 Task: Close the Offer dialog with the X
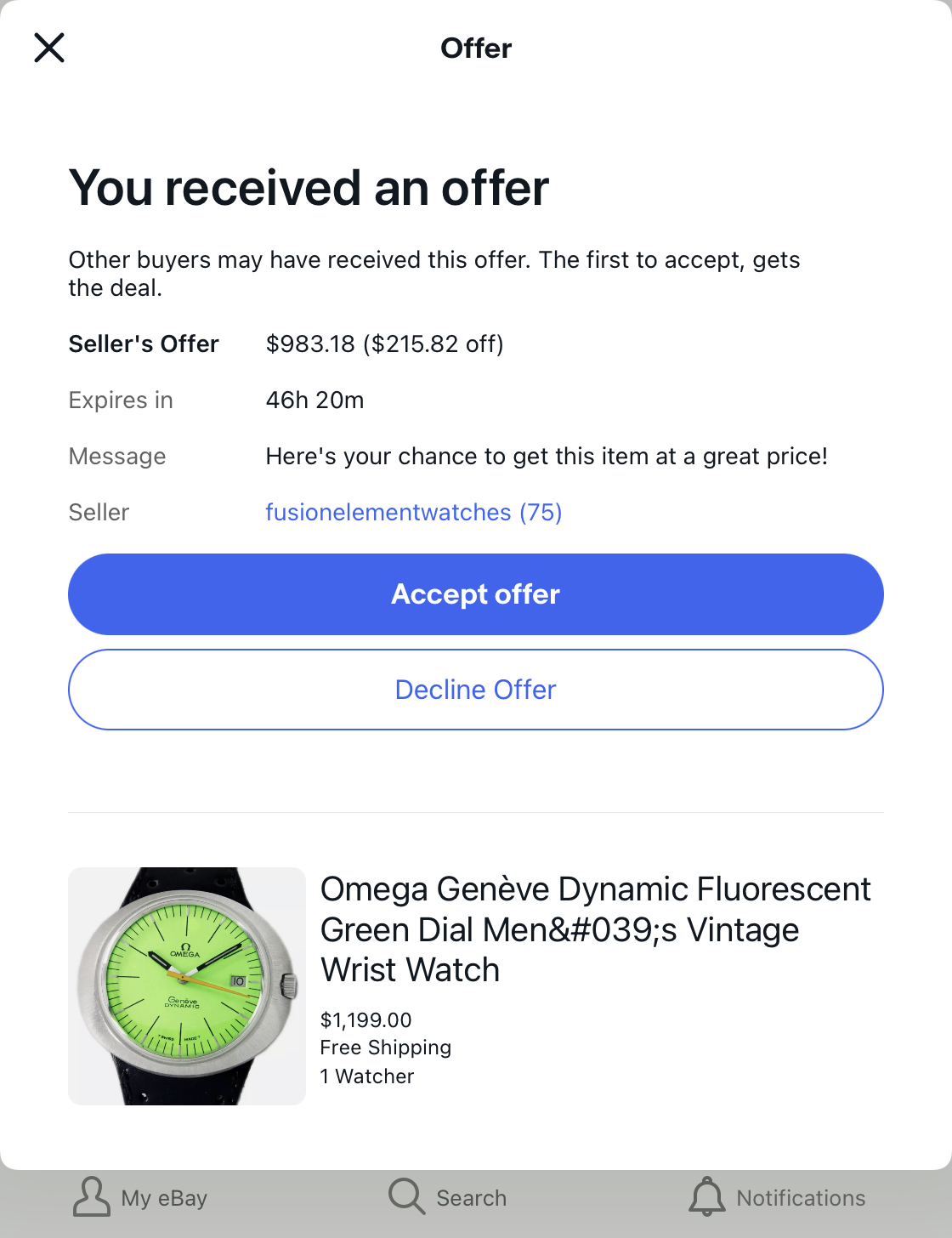pos(49,48)
